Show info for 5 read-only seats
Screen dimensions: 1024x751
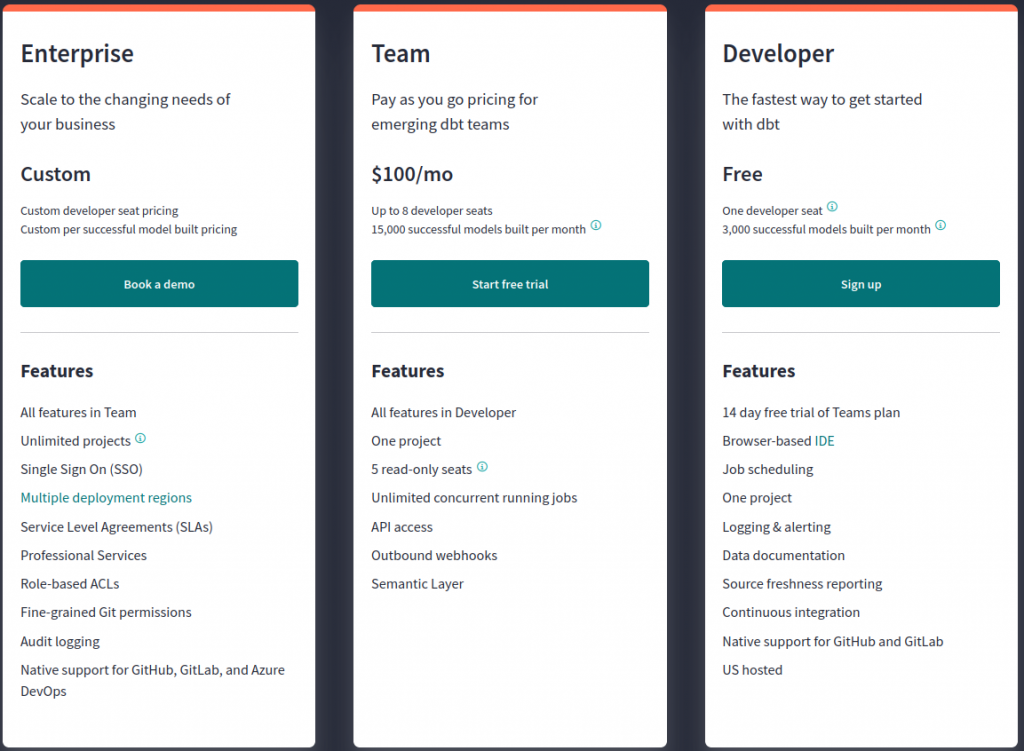(482, 466)
